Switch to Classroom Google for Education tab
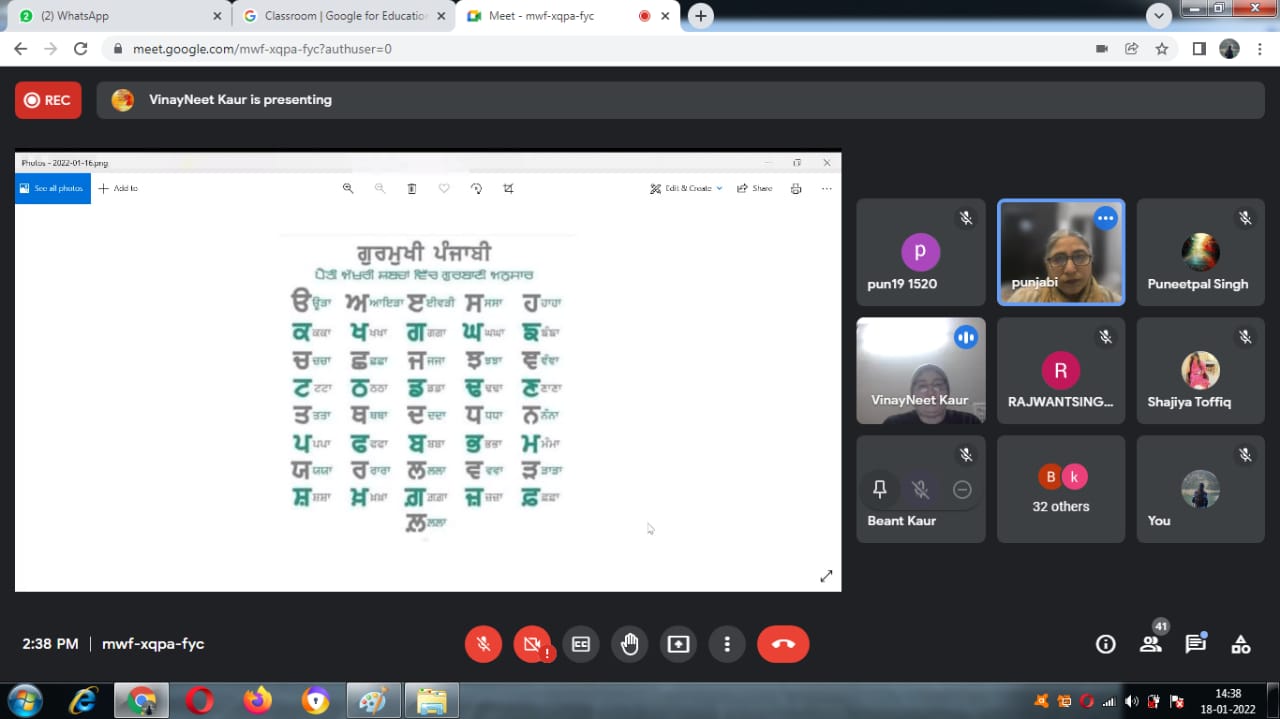Screen dimensions: 1280x719 [x=340, y=16]
